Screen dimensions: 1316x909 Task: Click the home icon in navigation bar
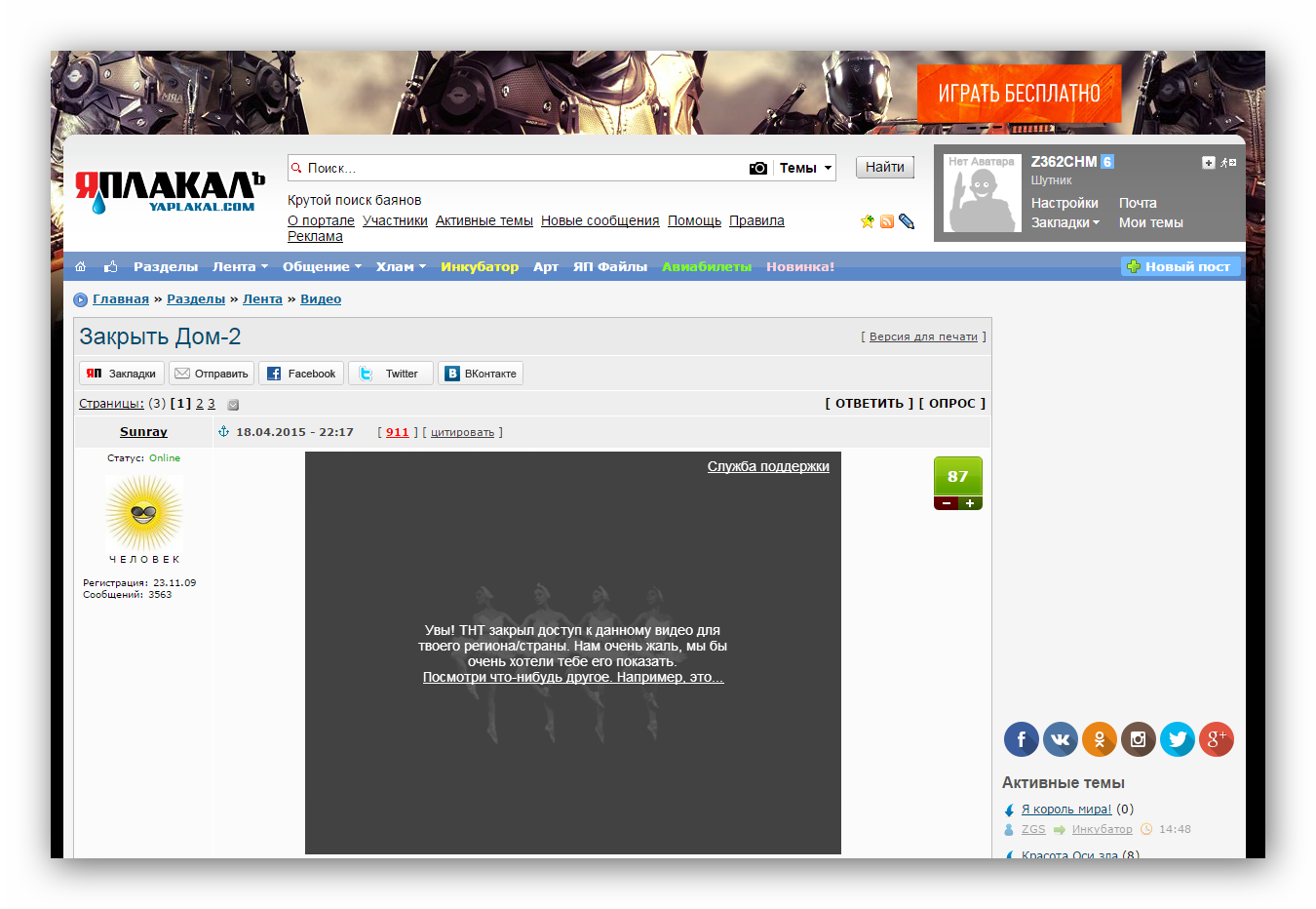pyautogui.click(x=81, y=266)
